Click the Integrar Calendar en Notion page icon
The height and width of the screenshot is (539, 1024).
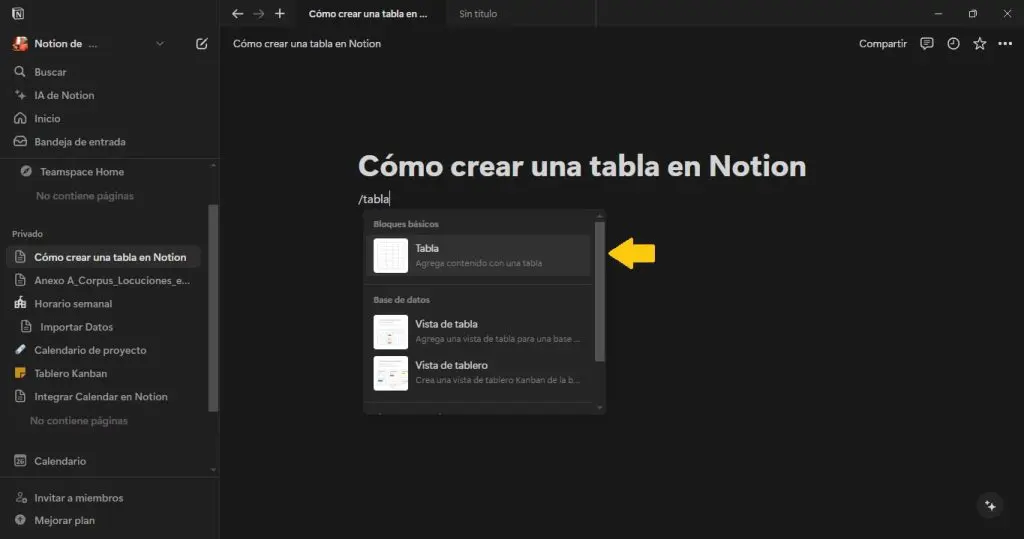[x=20, y=396]
